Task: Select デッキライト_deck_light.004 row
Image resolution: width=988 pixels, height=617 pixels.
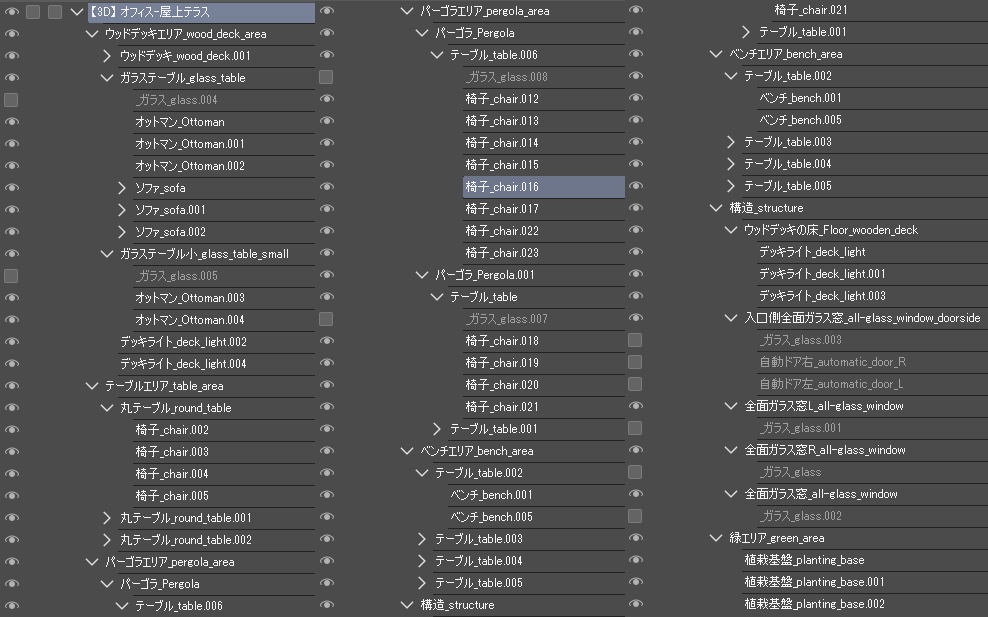Action: tap(216, 364)
